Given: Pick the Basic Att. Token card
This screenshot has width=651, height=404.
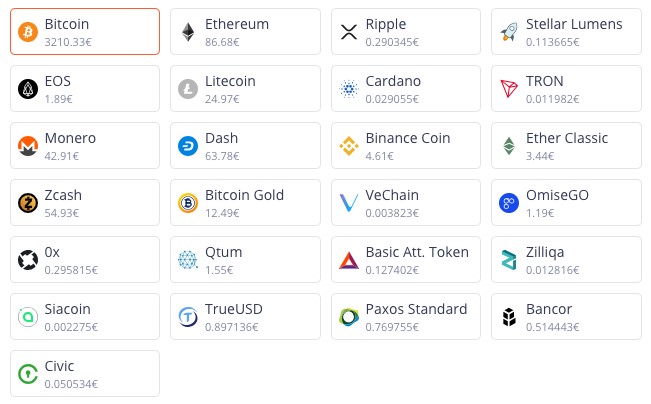Looking at the screenshot, I should click(406, 260).
